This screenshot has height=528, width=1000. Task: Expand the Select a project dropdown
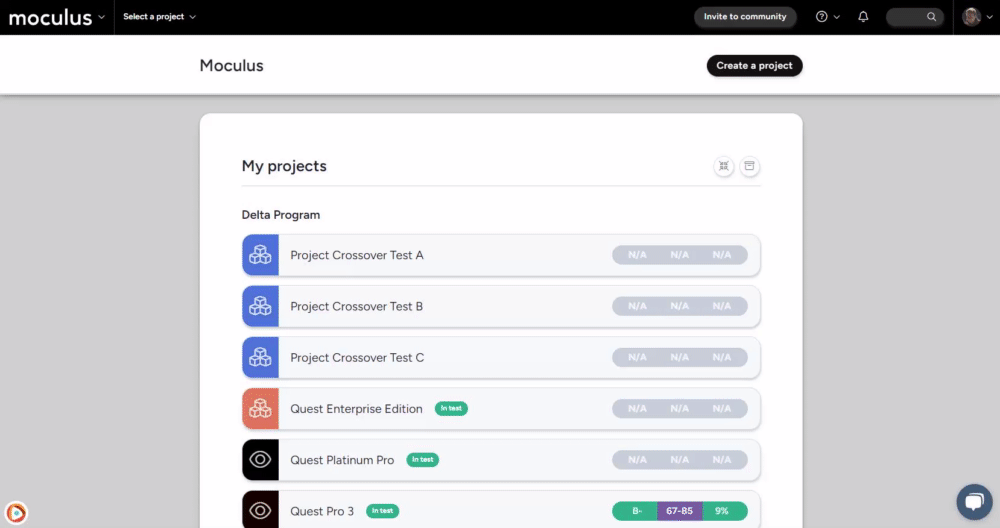click(x=159, y=17)
